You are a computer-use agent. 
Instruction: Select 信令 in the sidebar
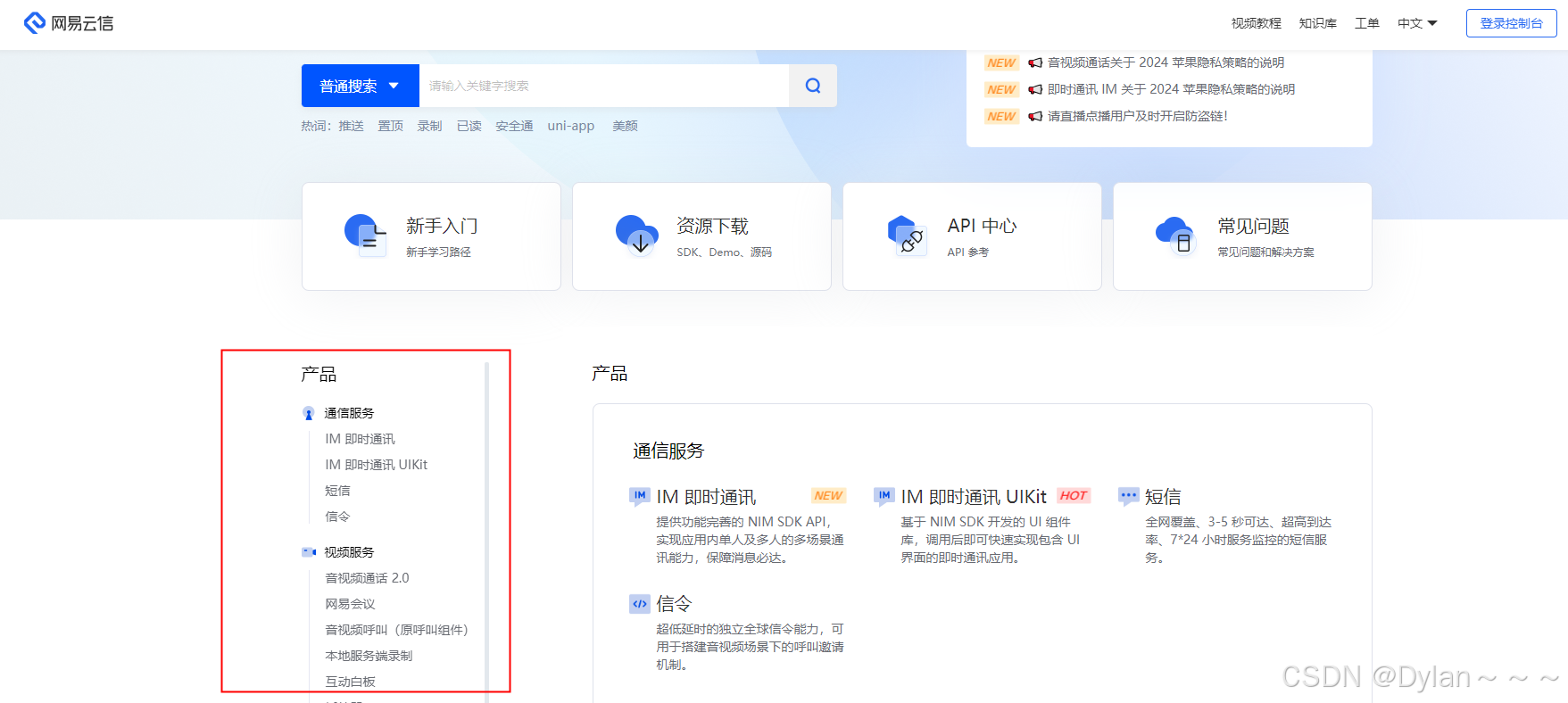click(337, 517)
